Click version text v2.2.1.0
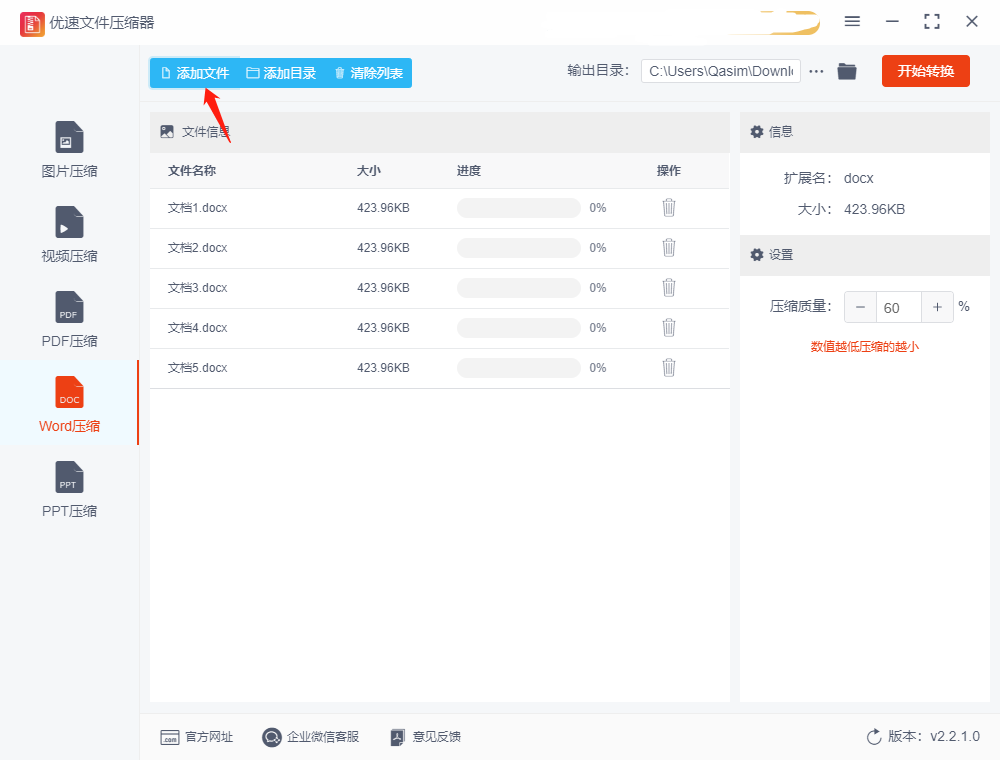The image size is (1000, 760). 955,737
